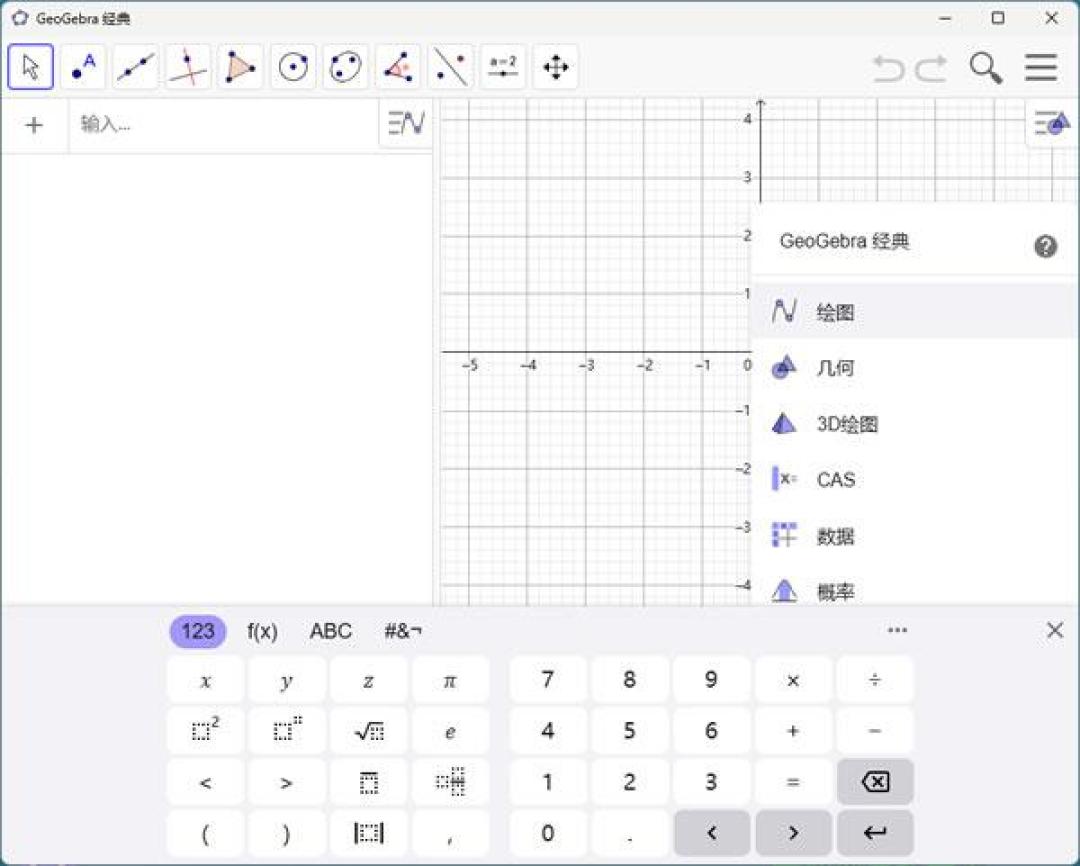Tap the number 0 key
The image size is (1080, 866).
point(548,833)
